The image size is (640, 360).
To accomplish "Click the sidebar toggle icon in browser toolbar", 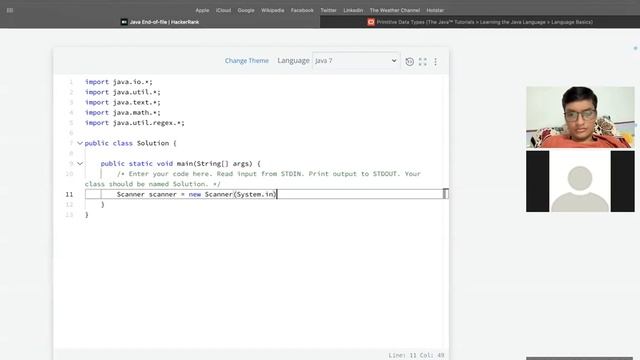I will [10, 10].
